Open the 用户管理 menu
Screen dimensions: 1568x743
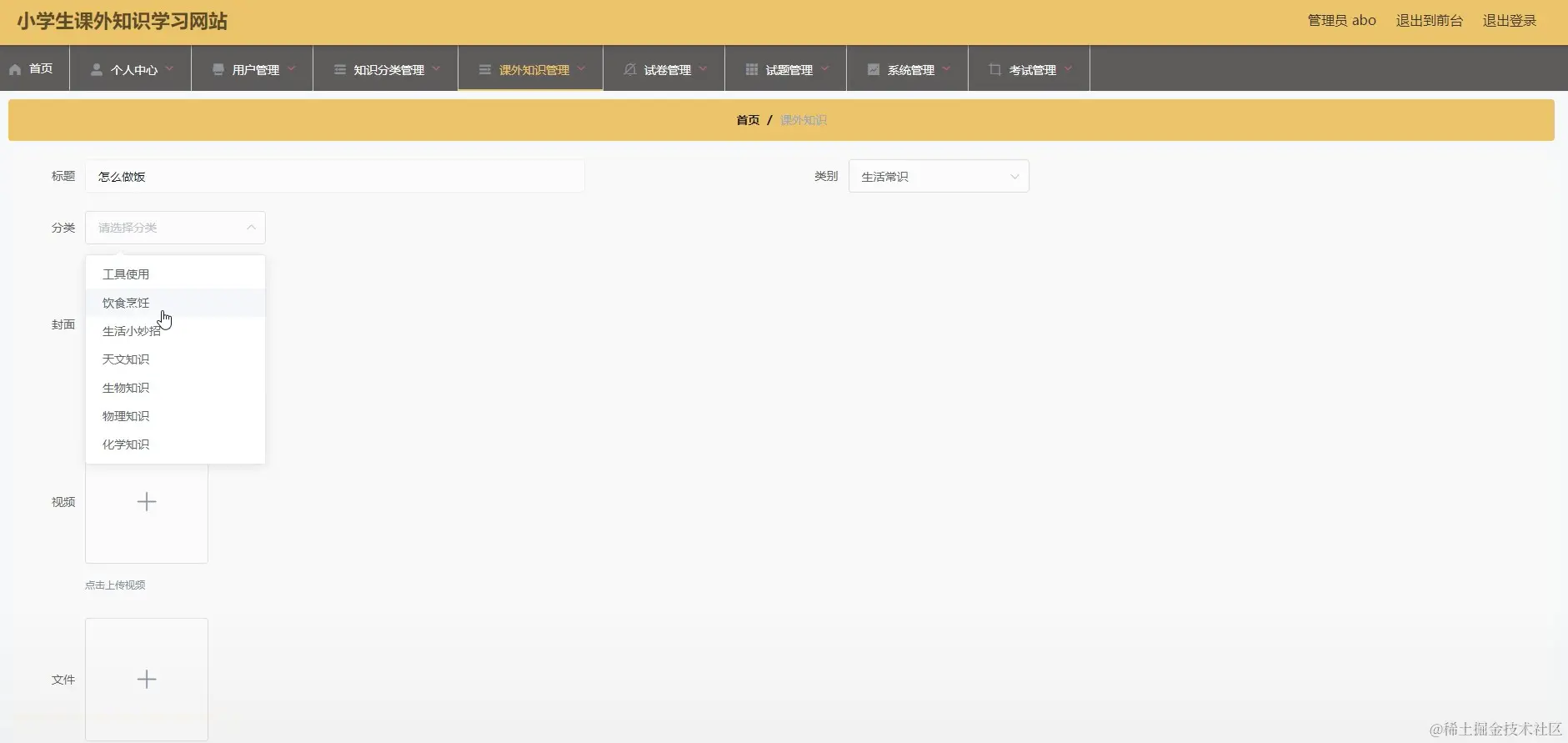pos(253,68)
